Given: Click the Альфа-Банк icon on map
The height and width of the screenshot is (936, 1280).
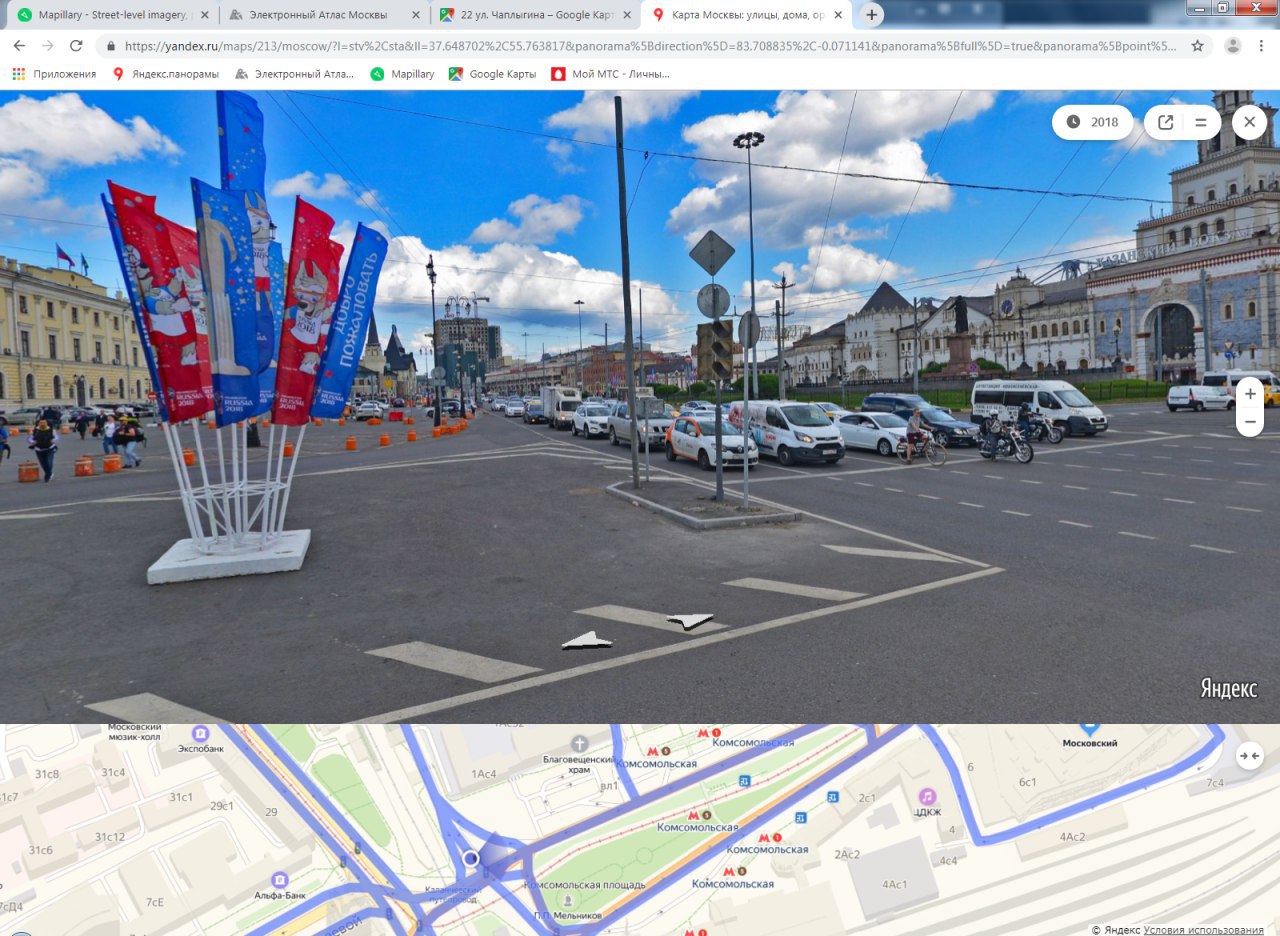Looking at the screenshot, I should [x=280, y=880].
